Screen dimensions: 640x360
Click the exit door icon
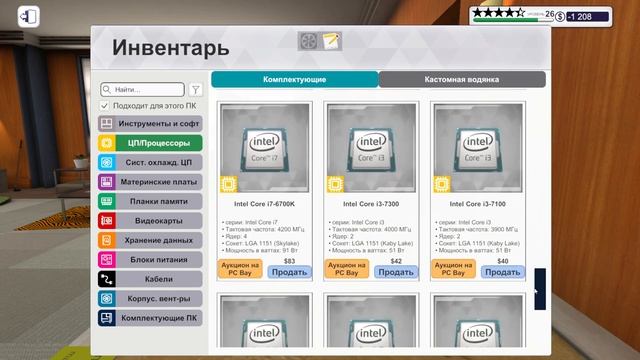[x=29, y=17]
